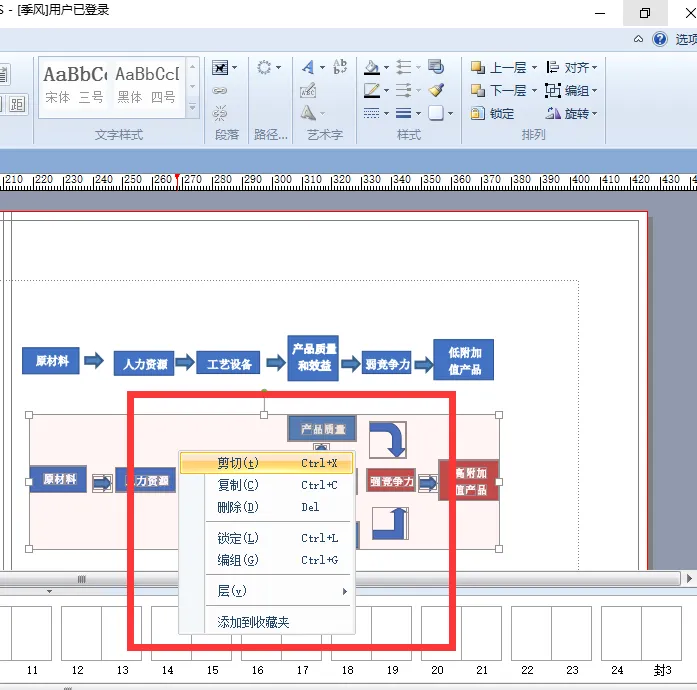The height and width of the screenshot is (690, 697).
Task: Apply the 宋体 三号 text style
Action: 75,85
